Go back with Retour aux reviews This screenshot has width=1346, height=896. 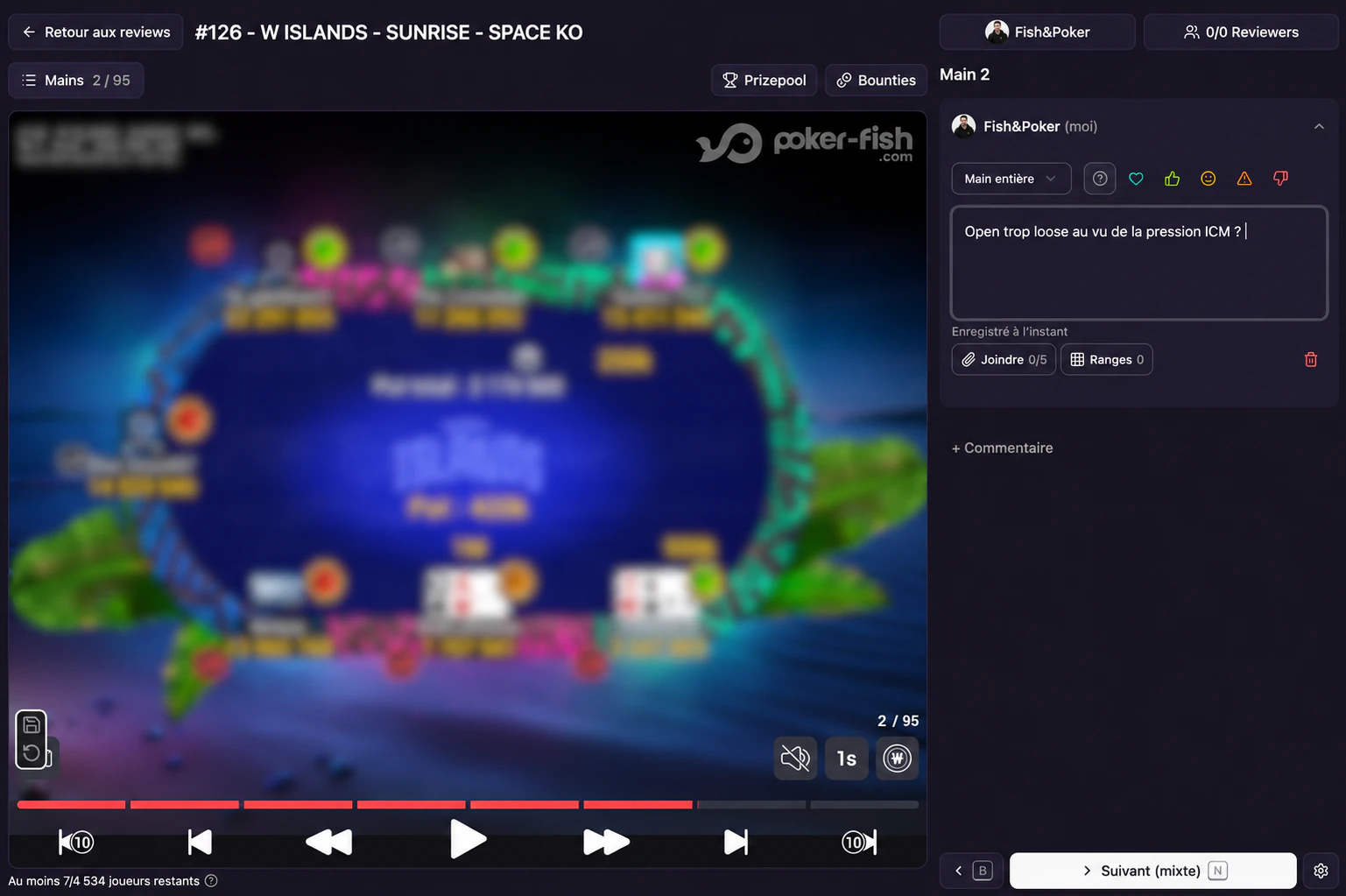coord(95,32)
